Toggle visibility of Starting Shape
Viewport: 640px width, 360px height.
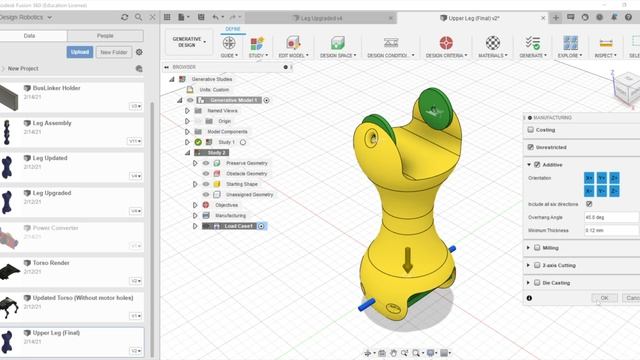tap(206, 184)
